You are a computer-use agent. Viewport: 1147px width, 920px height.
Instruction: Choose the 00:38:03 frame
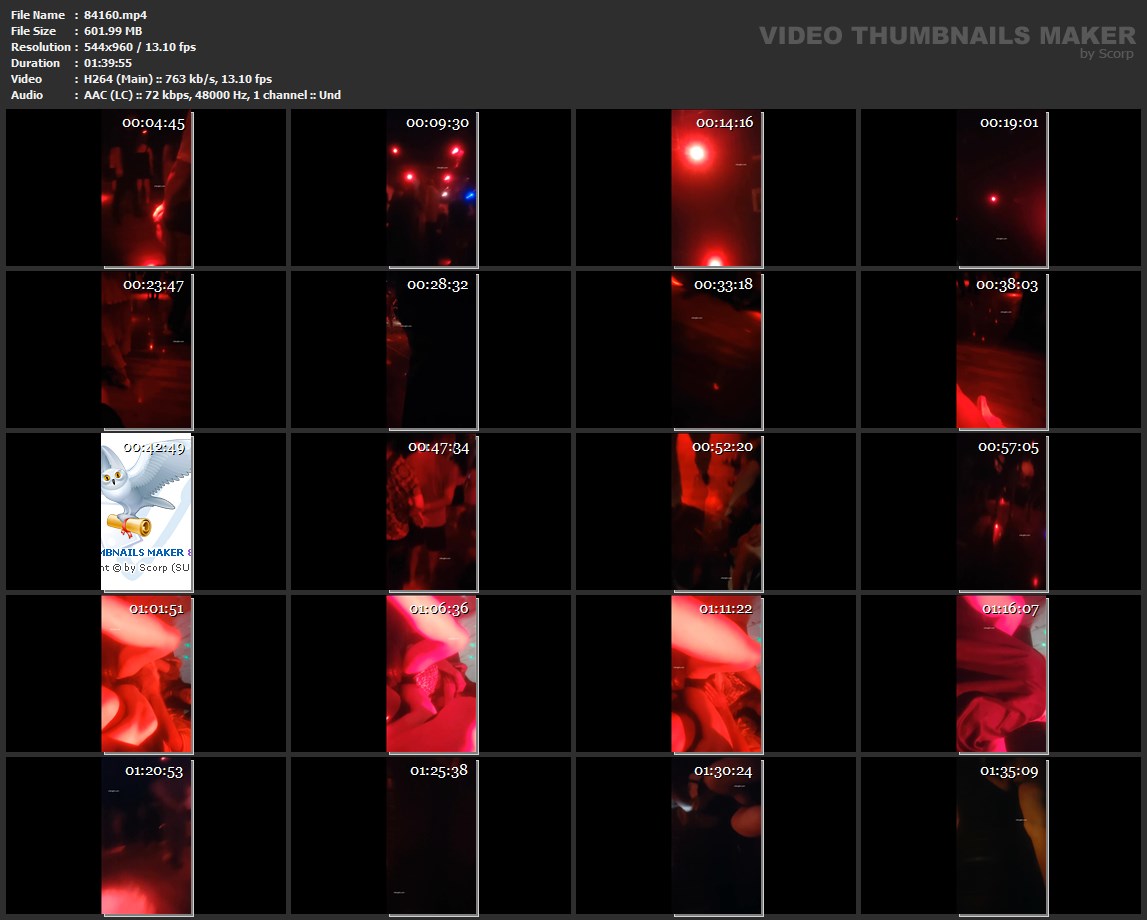[1002, 351]
